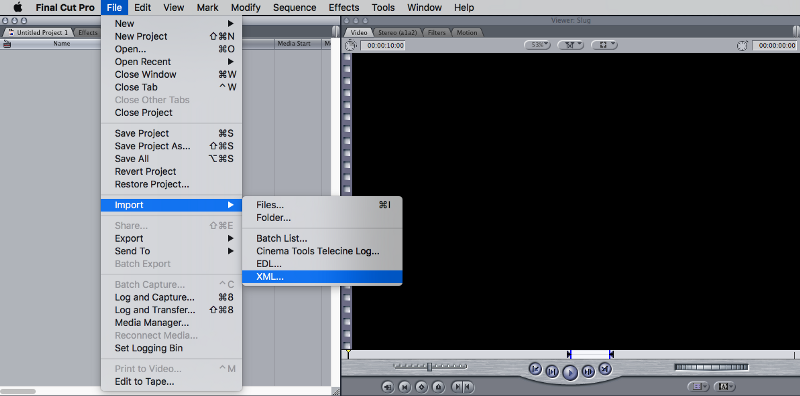Click the Play button in the Viewer

[570, 373]
